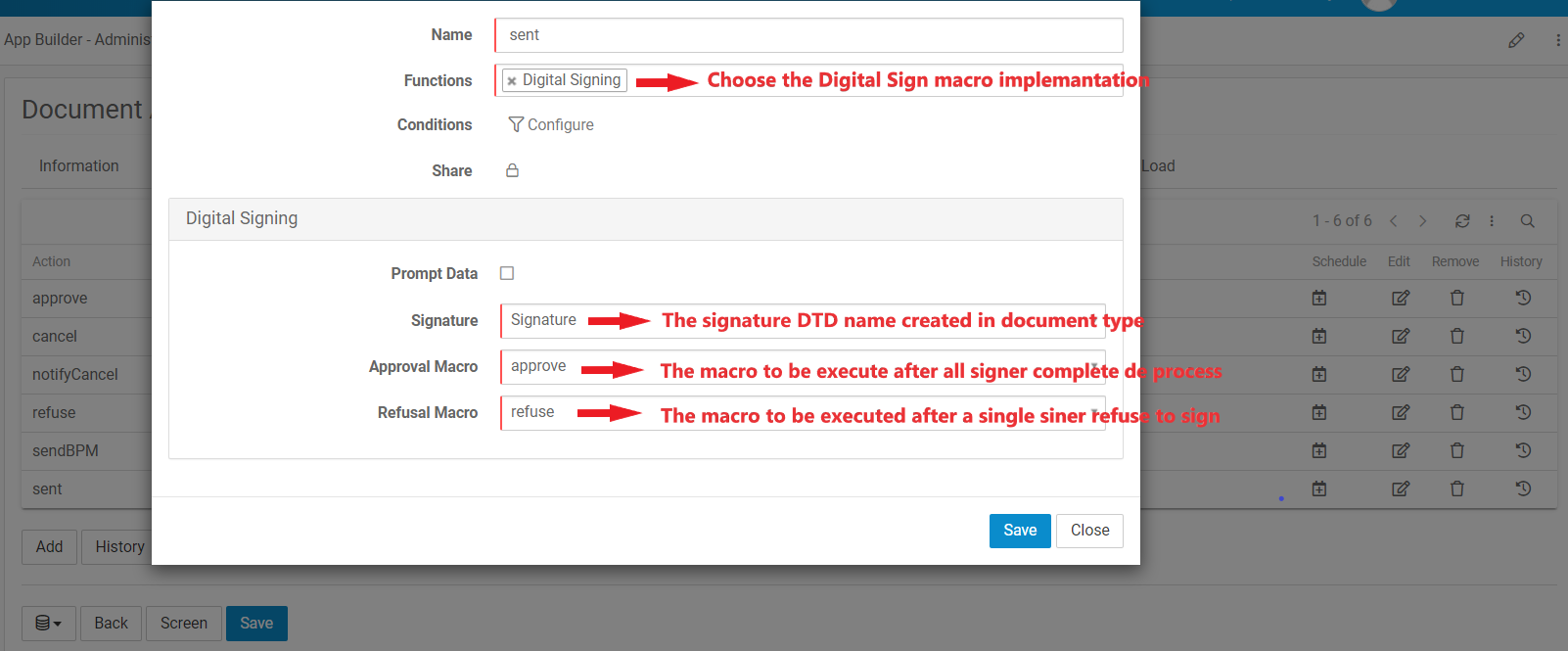Open the Refusal Macro dropdown
The width and height of the screenshot is (1568, 651).
coord(803,412)
